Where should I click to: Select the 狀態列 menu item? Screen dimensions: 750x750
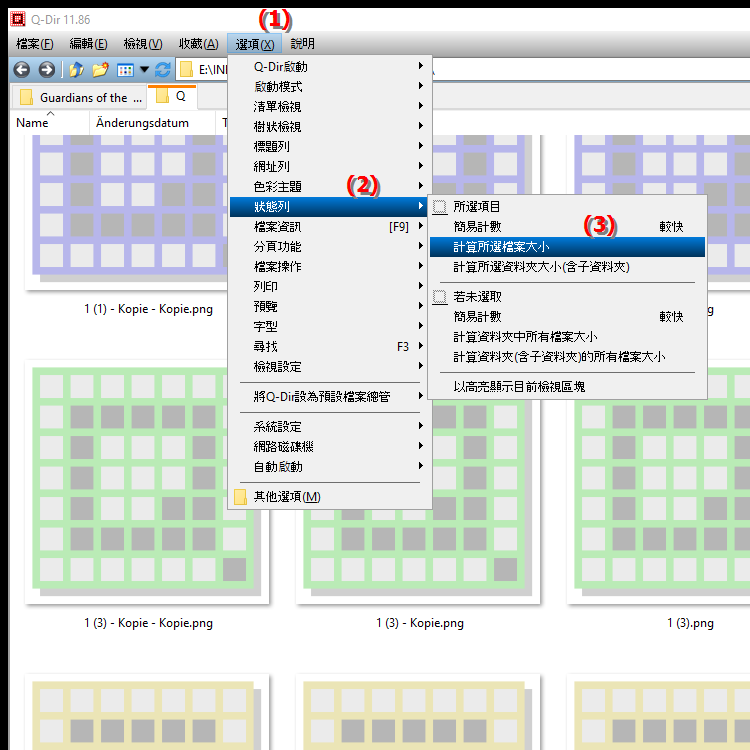tap(330, 207)
